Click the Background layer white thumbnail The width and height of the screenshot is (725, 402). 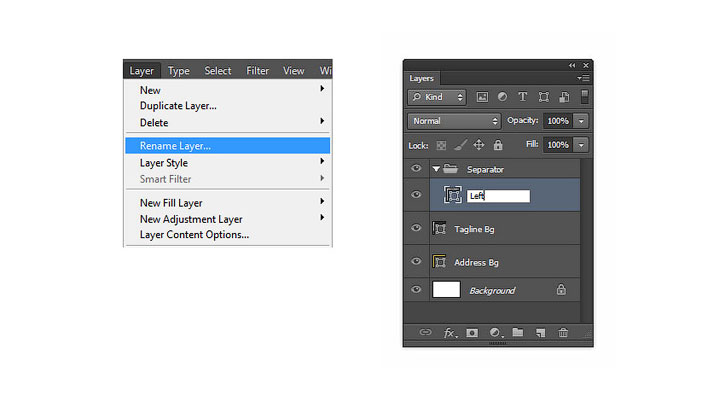point(446,290)
